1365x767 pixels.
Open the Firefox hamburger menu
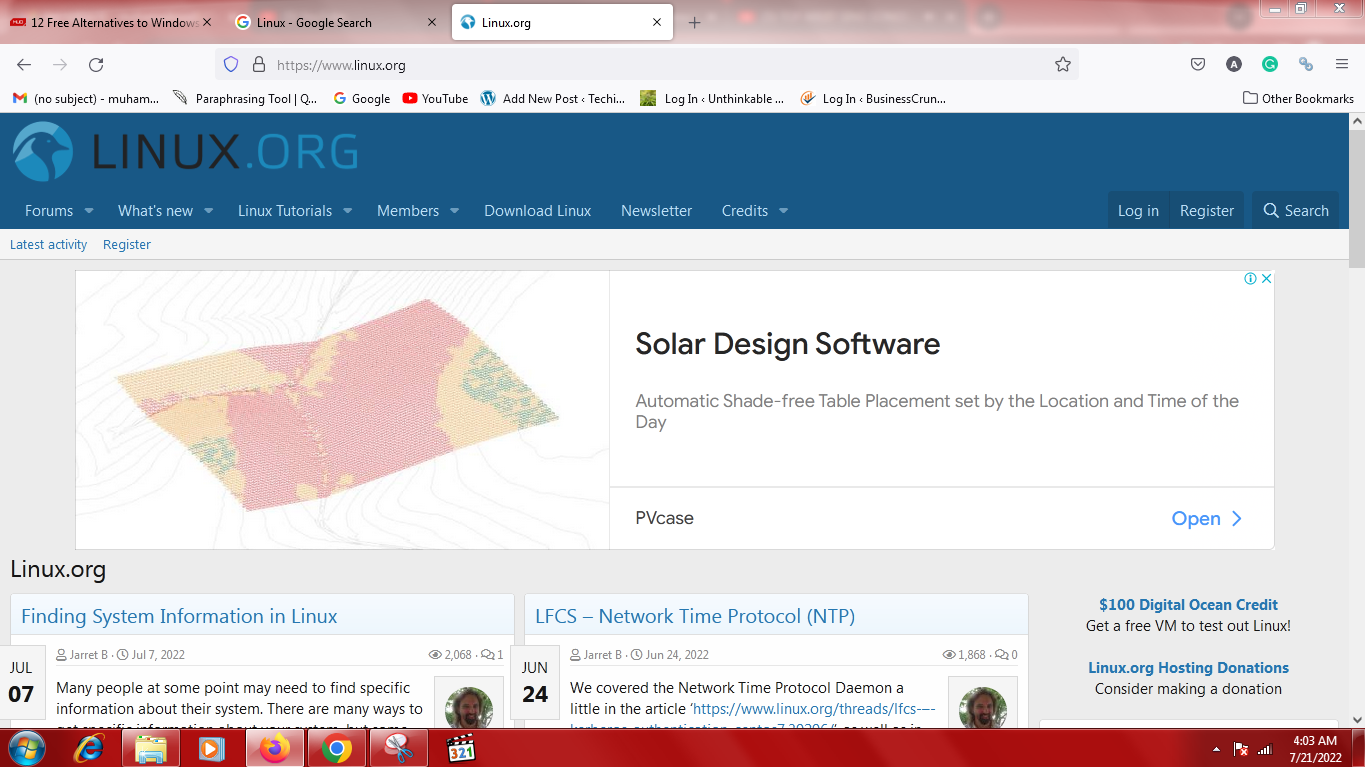point(1342,65)
